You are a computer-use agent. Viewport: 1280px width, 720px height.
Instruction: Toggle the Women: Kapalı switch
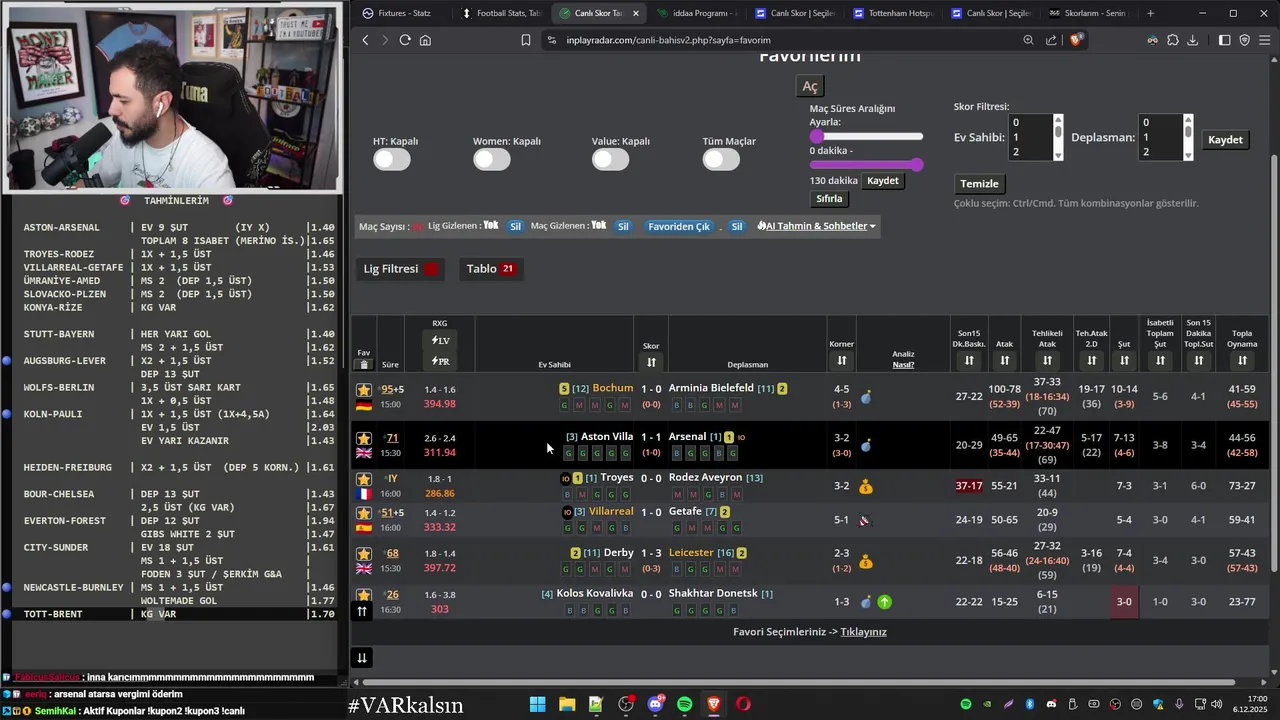(x=492, y=159)
